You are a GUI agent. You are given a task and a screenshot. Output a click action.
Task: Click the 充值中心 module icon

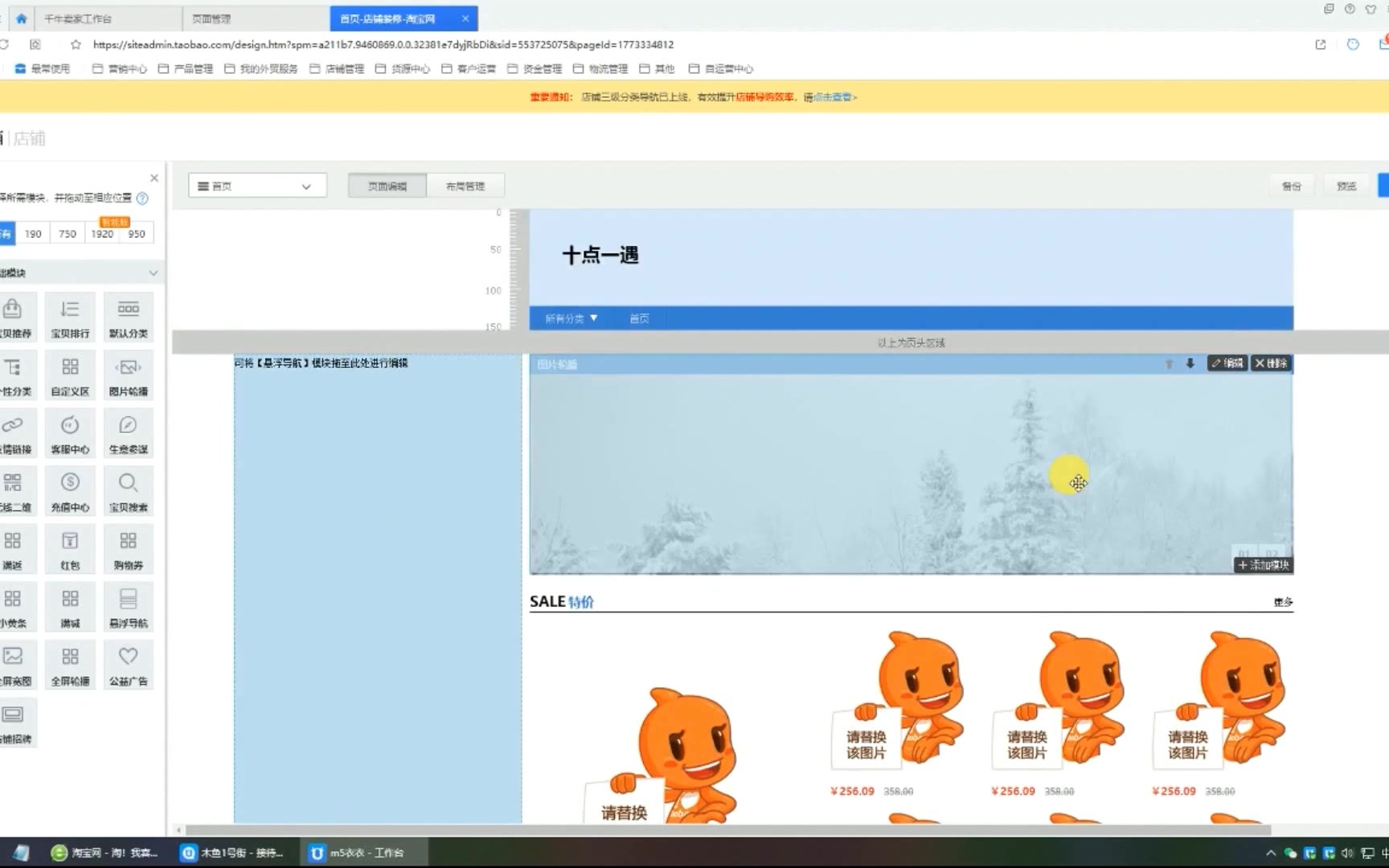70,484
